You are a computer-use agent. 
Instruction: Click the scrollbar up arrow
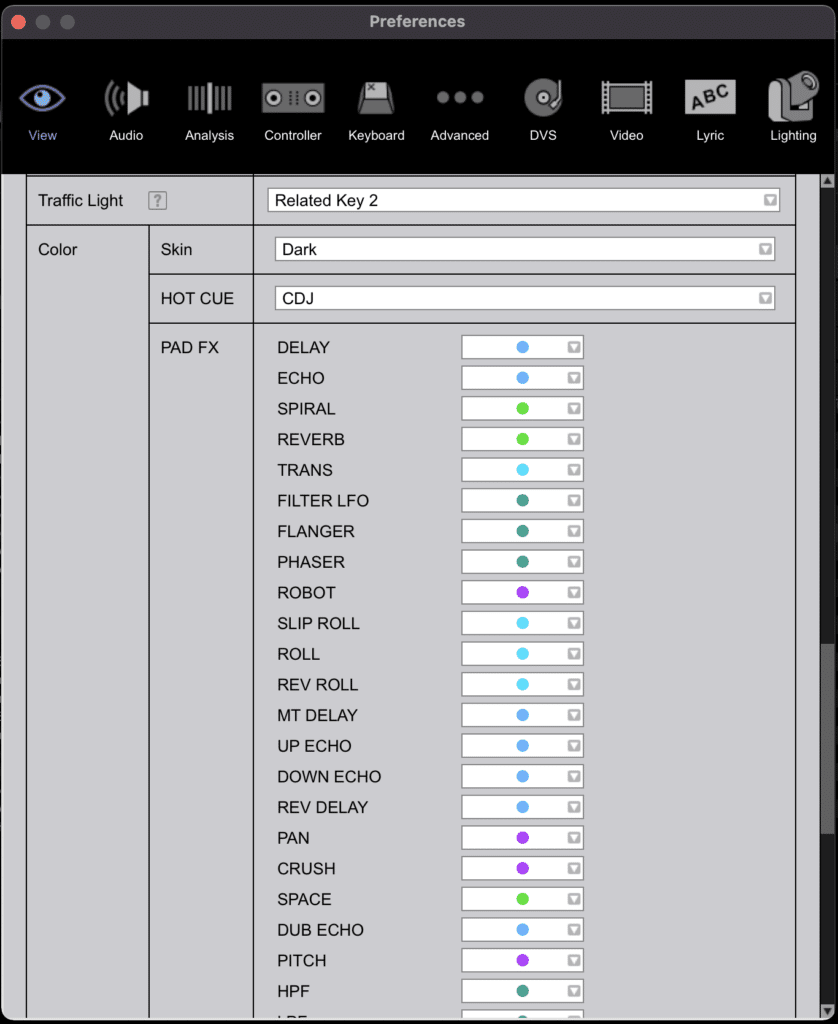(827, 181)
